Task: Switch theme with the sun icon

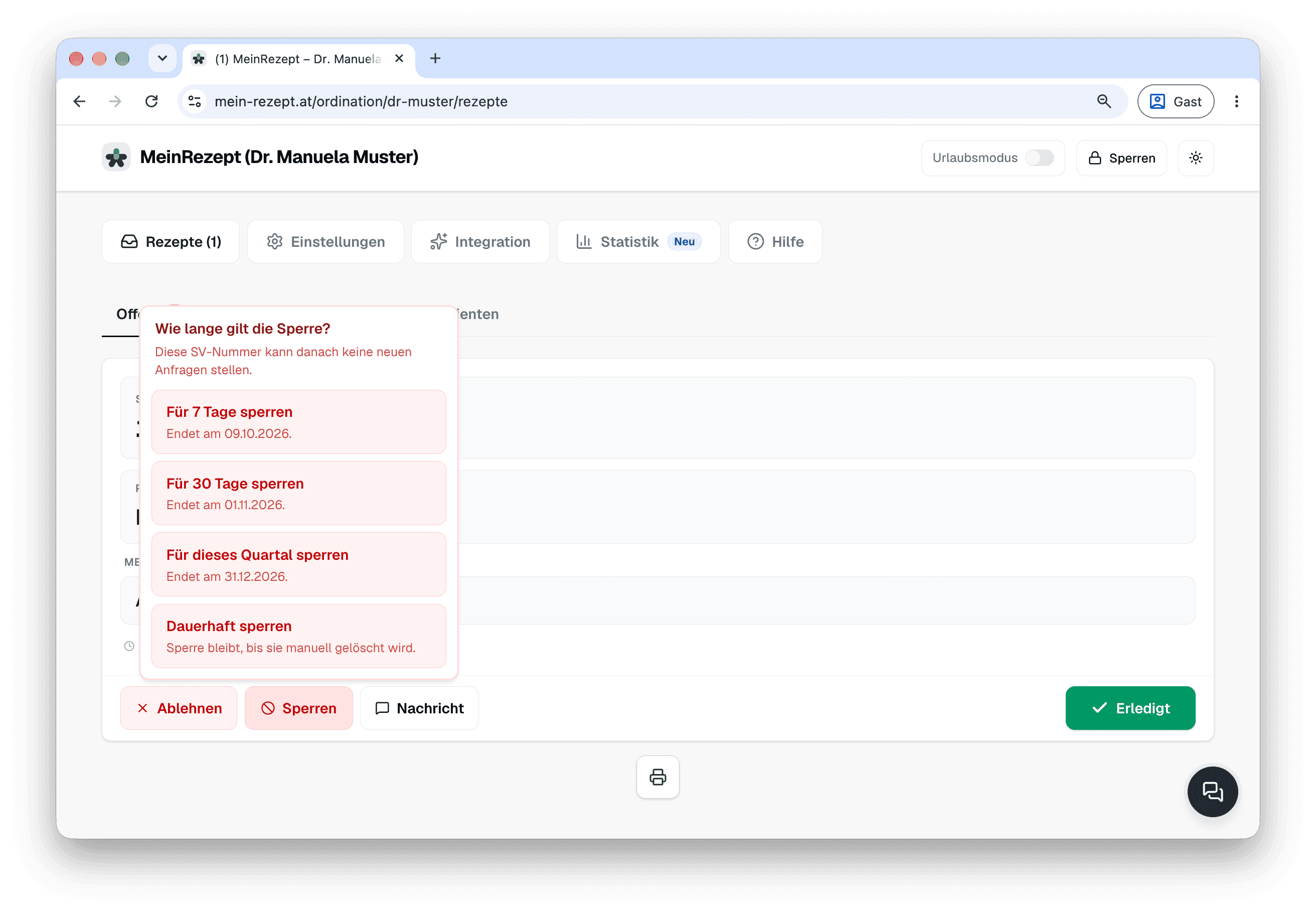Action: click(1195, 158)
